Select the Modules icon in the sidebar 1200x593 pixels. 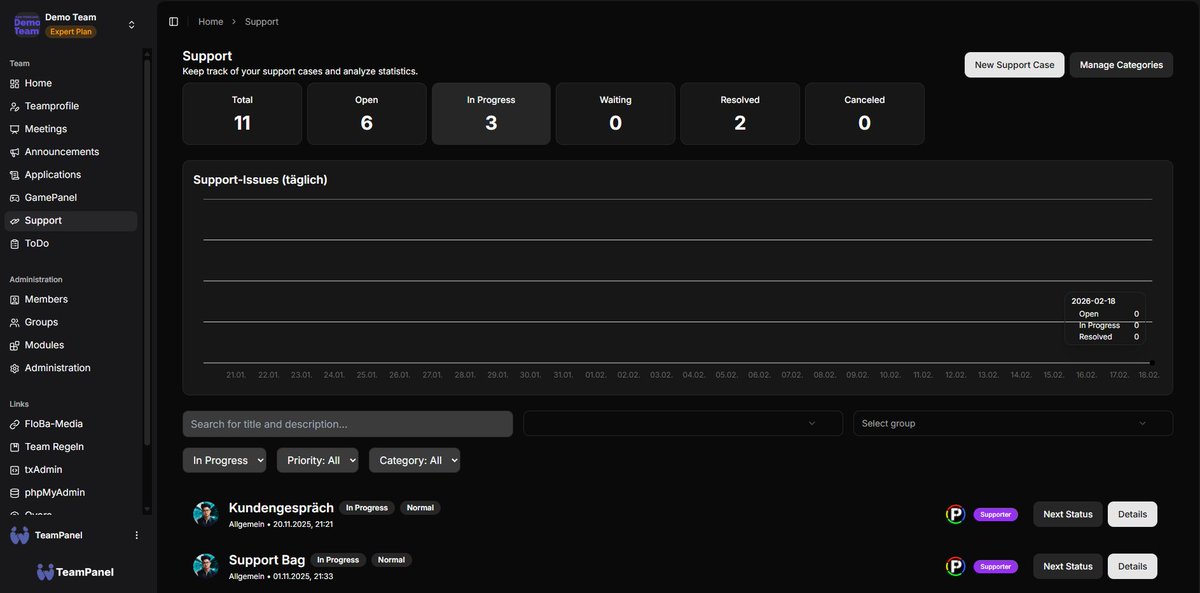tap(16, 344)
